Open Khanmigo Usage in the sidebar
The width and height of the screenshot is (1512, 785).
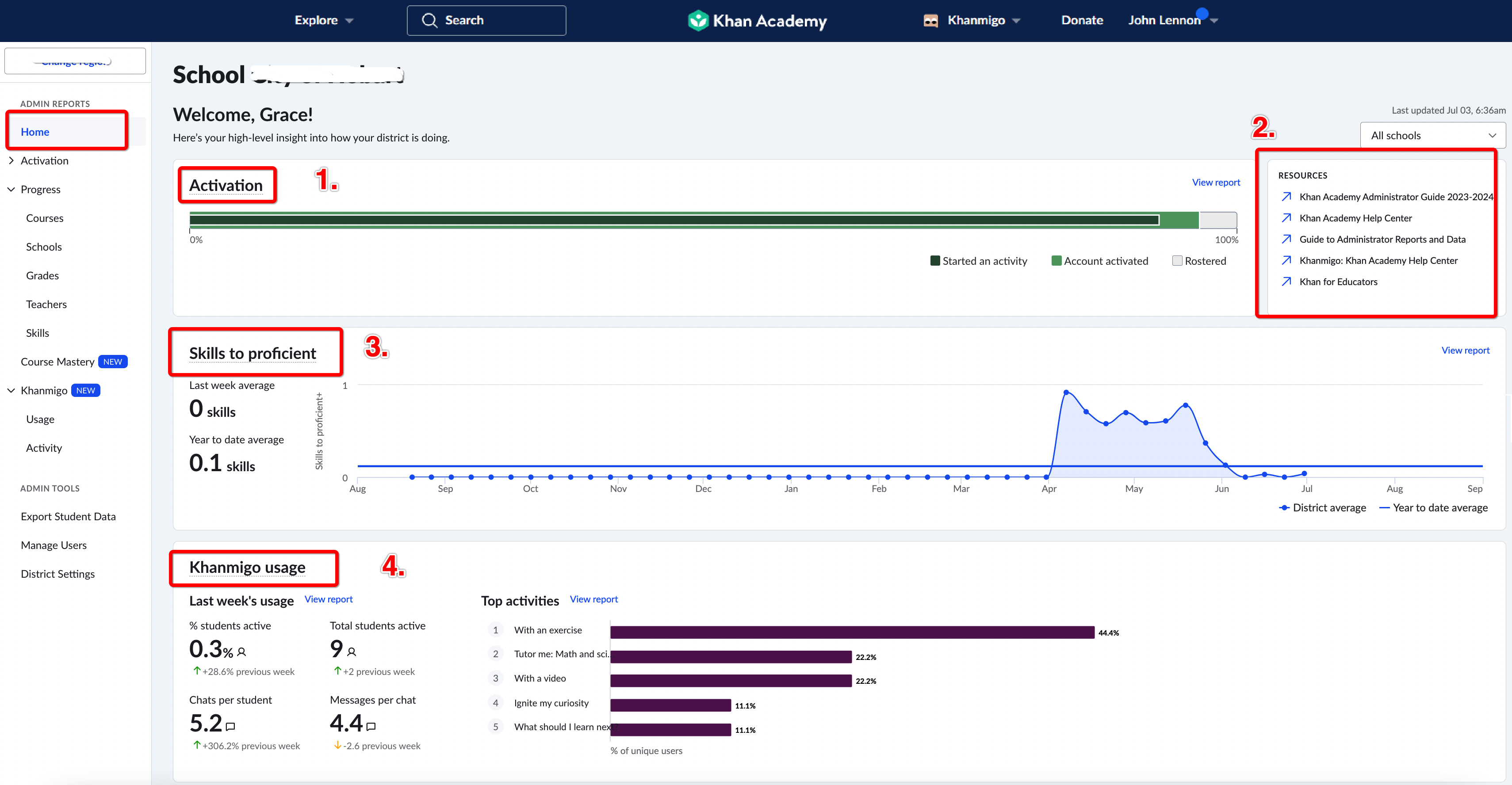(40, 419)
